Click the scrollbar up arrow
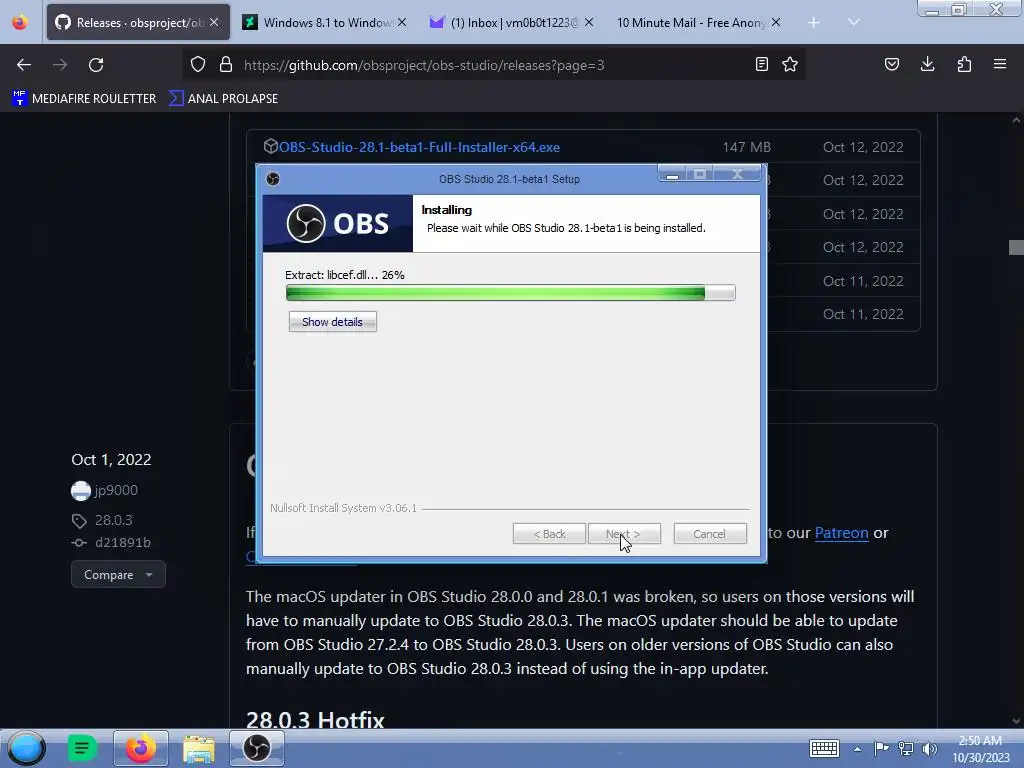 coord(1016,120)
